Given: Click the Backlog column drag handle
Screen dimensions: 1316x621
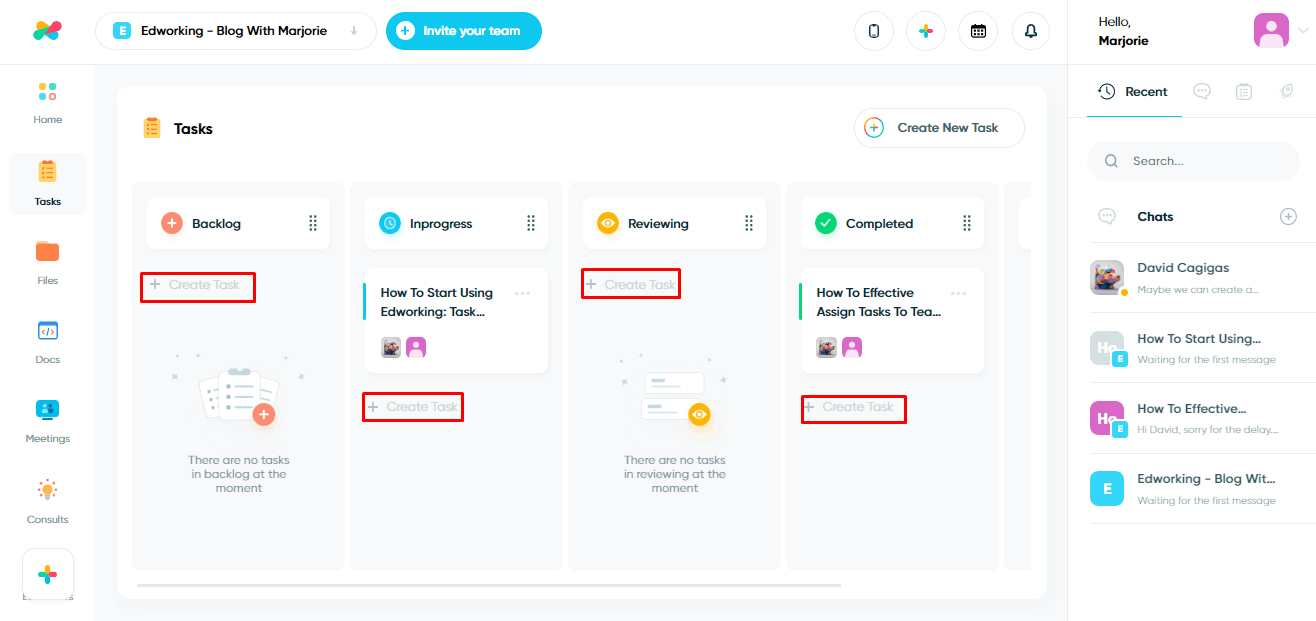Looking at the screenshot, I should coord(313,223).
